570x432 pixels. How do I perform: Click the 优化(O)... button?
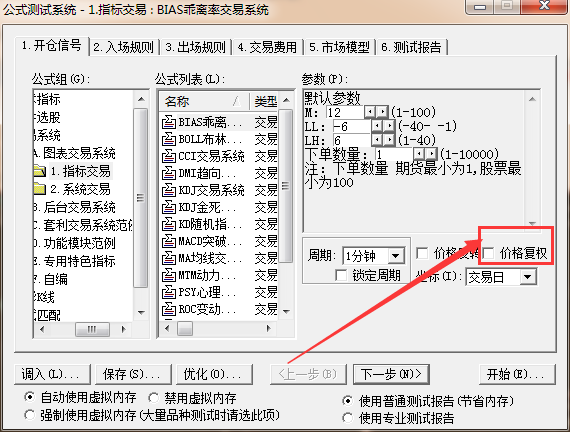[214, 374]
